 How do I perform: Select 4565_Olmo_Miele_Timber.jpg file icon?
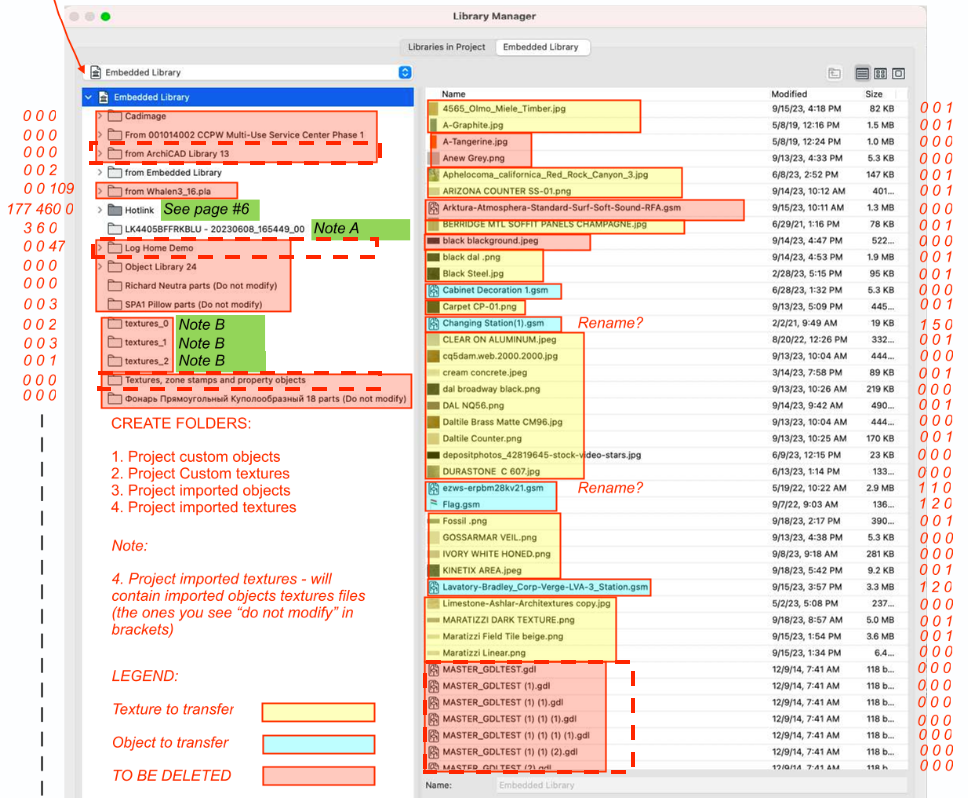click(433, 109)
